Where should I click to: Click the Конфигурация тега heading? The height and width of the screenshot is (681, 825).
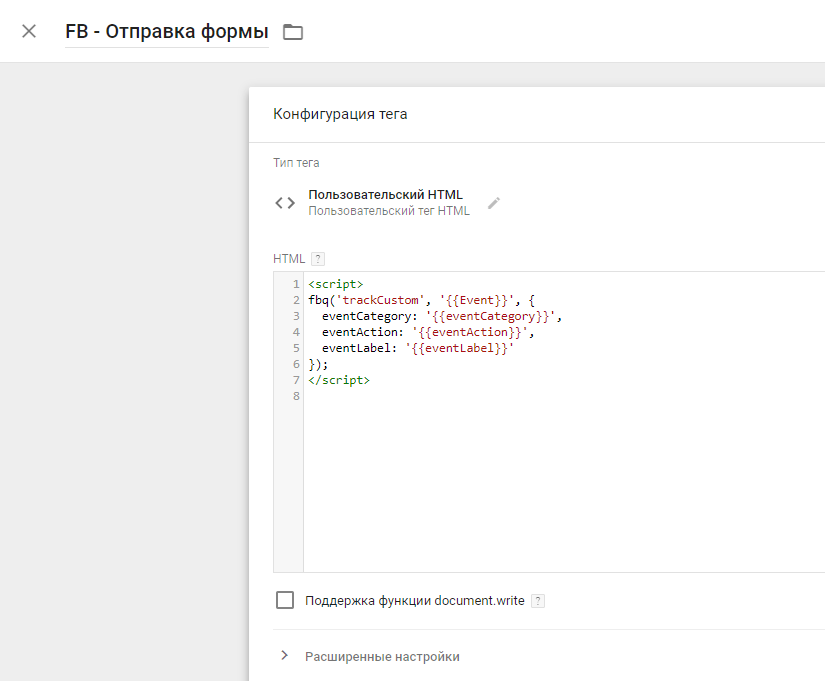(x=340, y=114)
